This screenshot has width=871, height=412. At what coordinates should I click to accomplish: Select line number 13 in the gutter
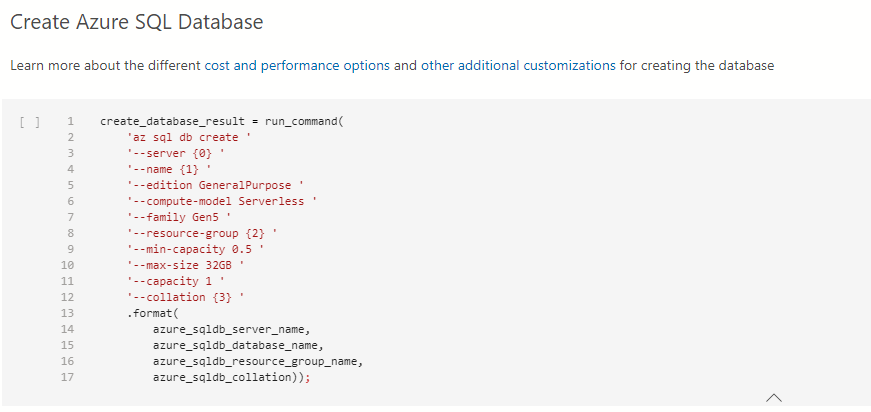[x=67, y=313]
